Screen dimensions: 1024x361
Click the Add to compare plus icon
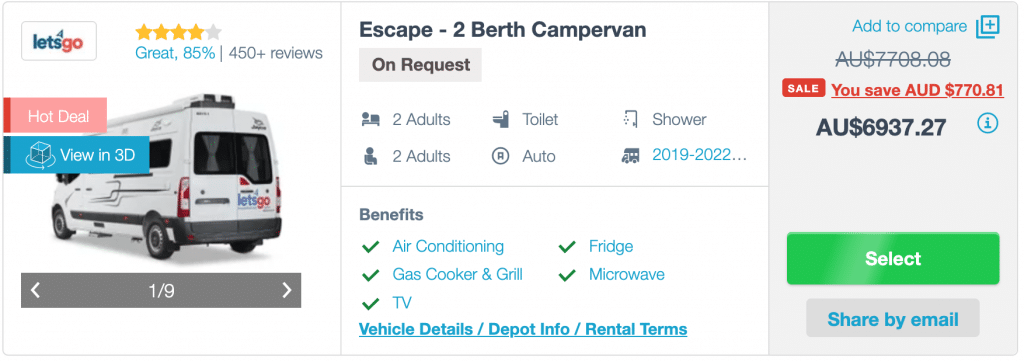pyautogui.click(x=987, y=27)
